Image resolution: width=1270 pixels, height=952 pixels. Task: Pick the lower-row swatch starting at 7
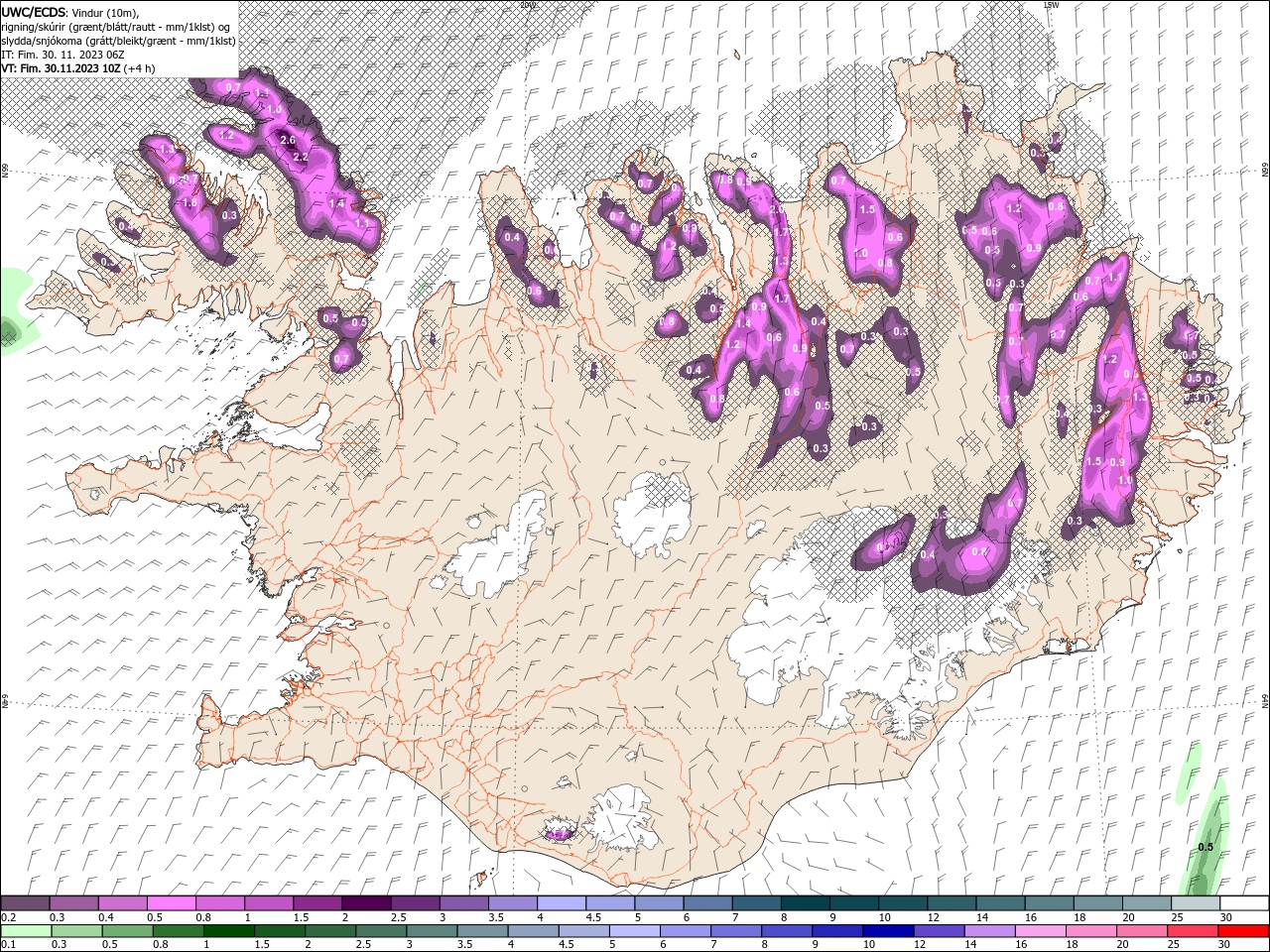point(736,931)
